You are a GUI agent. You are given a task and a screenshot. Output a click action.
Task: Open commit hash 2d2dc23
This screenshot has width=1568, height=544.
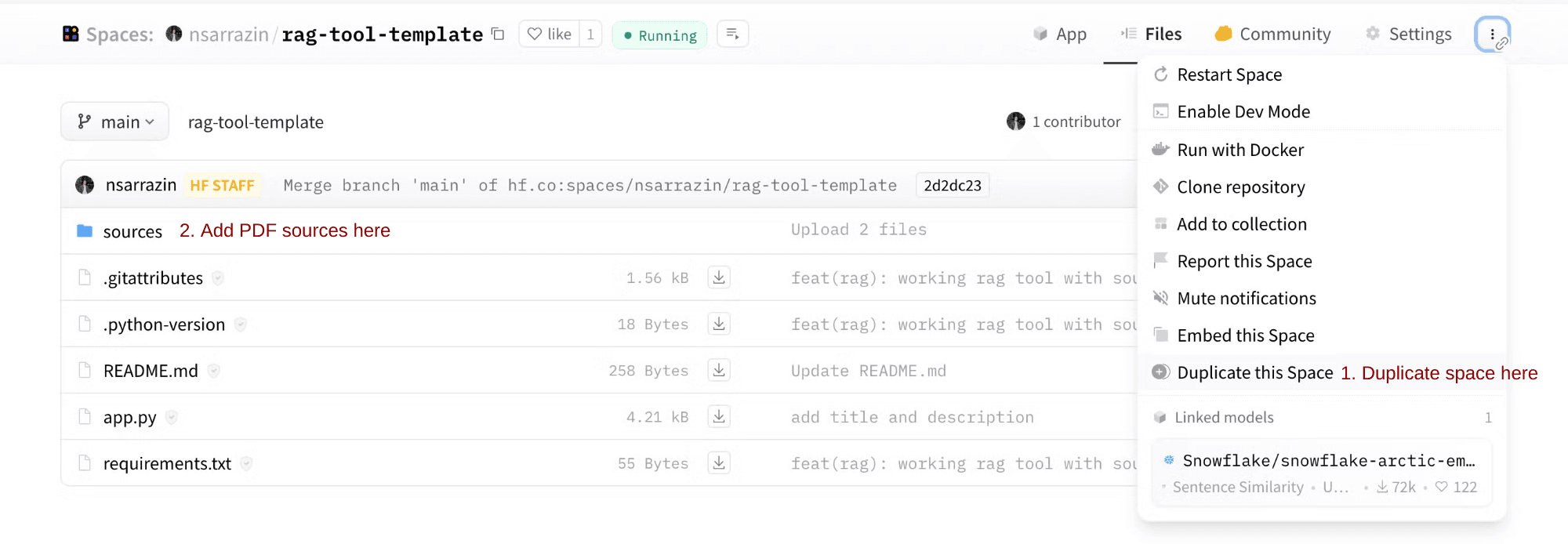[953, 185]
